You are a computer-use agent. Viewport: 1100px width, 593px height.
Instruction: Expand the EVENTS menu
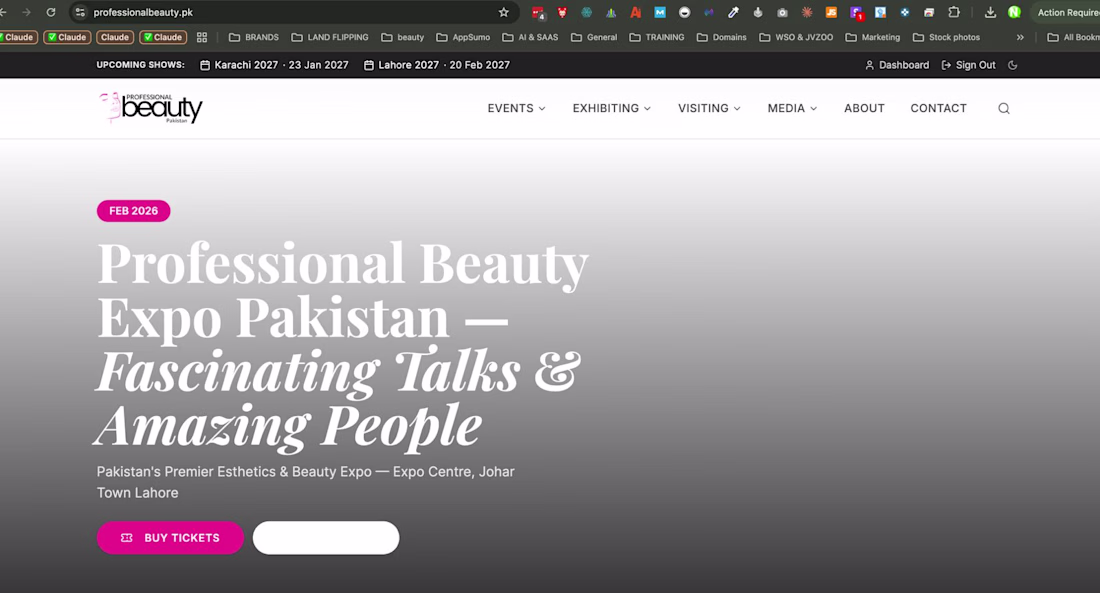[516, 108]
